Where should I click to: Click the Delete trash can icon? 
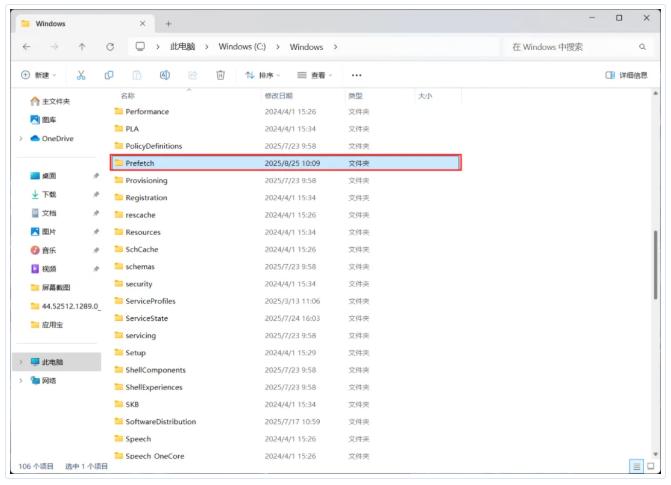point(221,75)
